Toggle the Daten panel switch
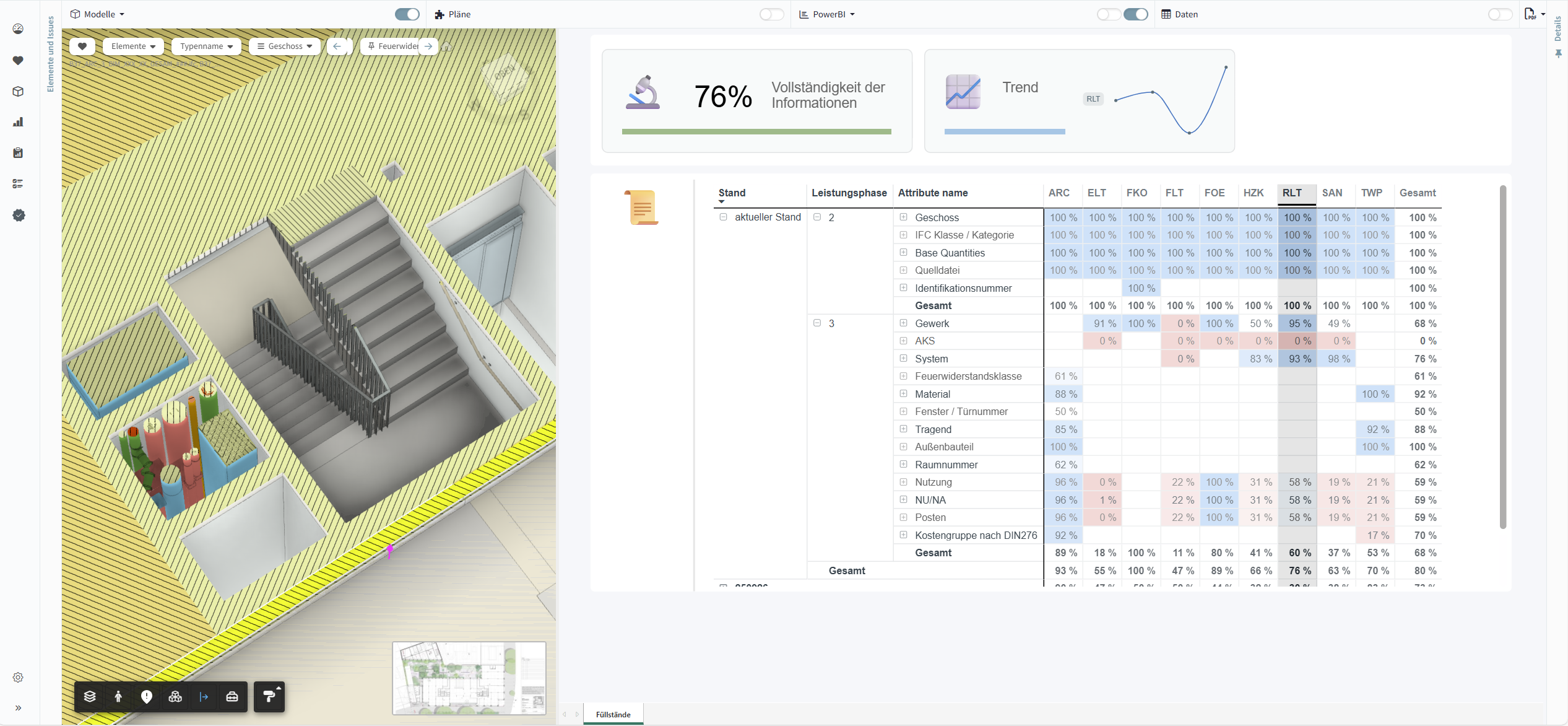Image resolution: width=1568 pixels, height=726 pixels. [1499, 14]
